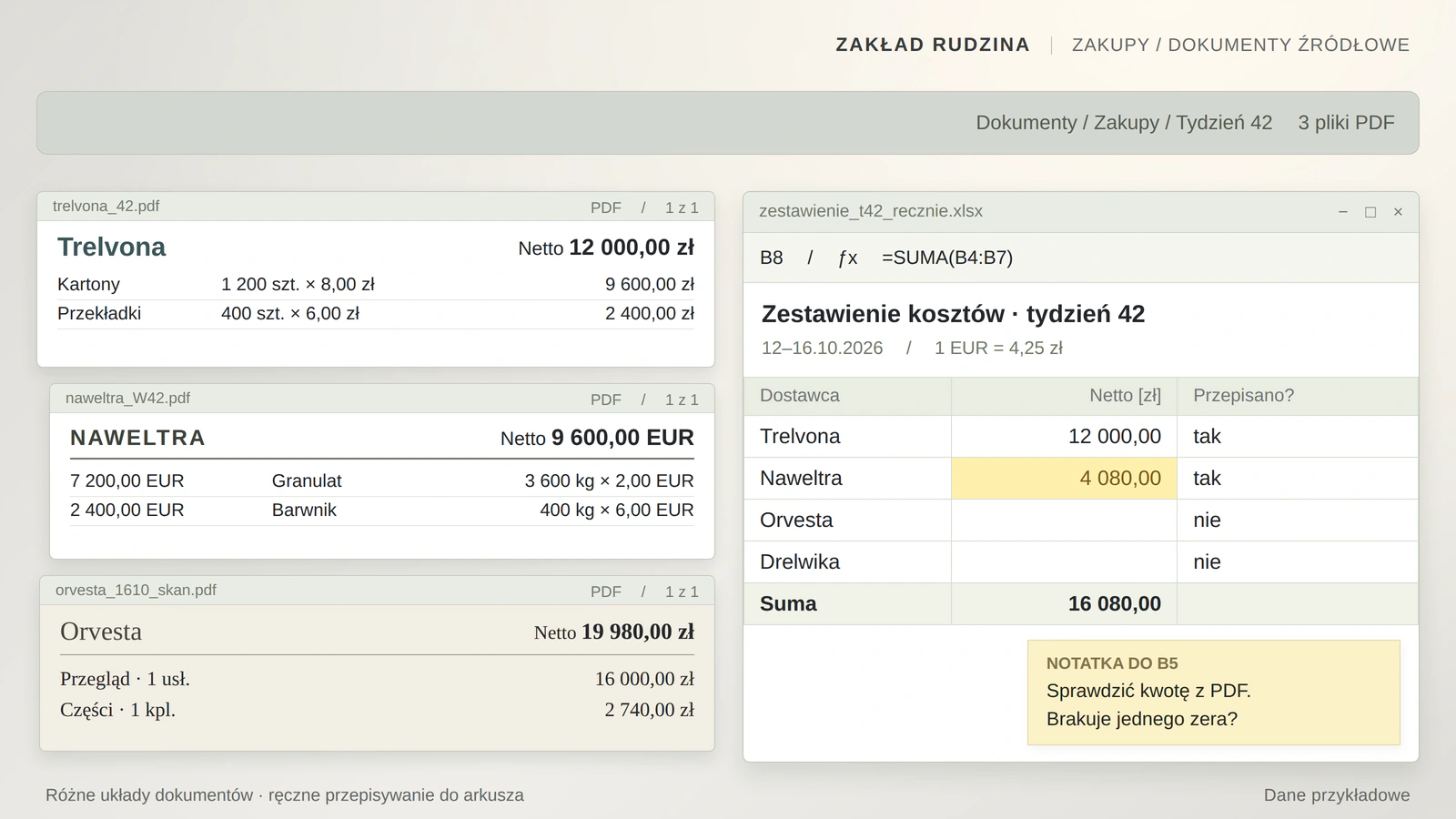Select the empty Netto cell for Drelwika
The width and height of the screenshot is (1456, 819).
tap(1064, 561)
